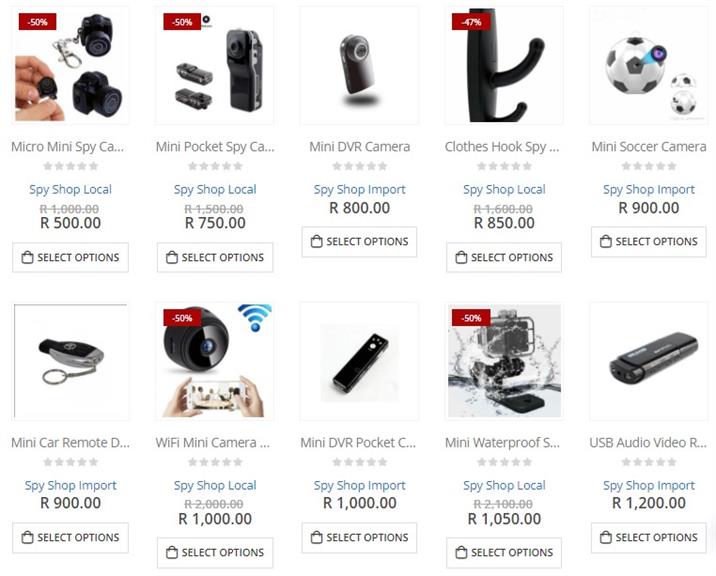Select options for the Mini Pocket Spy Camera
Image resolution: width=716 pixels, height=576 pixels.
(215, 258)
